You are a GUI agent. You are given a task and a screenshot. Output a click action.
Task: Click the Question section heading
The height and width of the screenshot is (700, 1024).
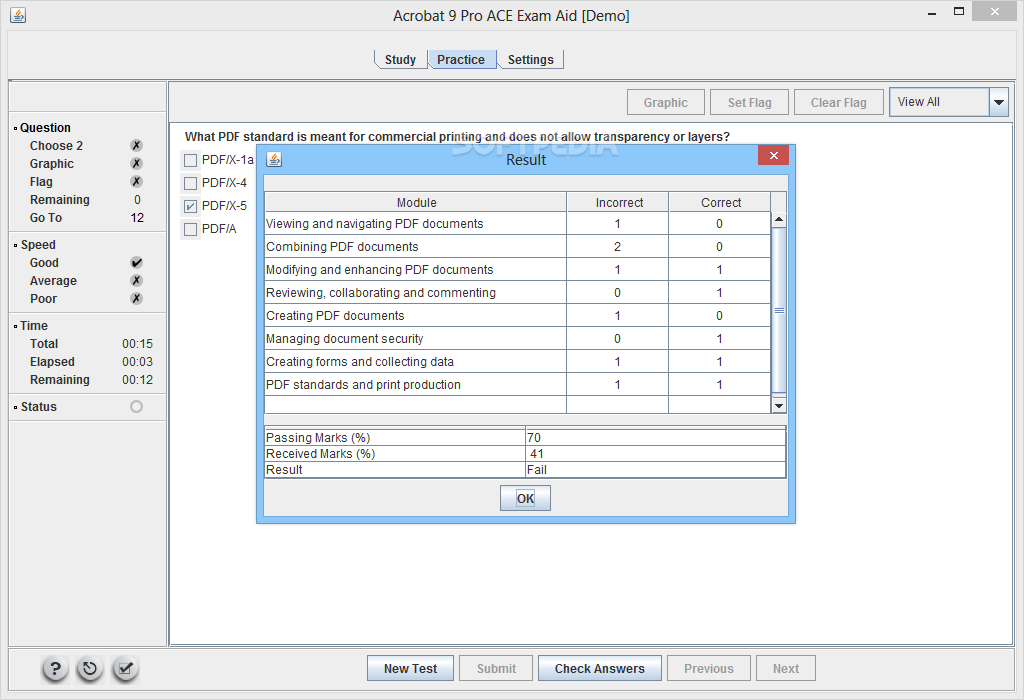tap(45, 127)
